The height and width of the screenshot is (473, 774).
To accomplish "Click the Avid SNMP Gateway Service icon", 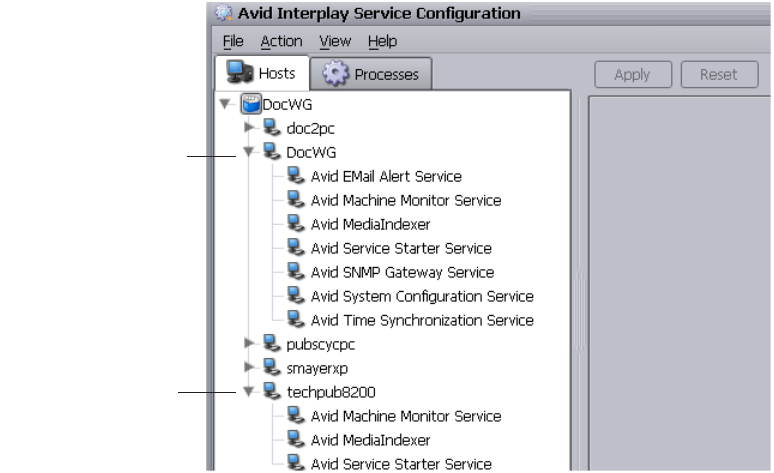I will (x=296, y=271).
